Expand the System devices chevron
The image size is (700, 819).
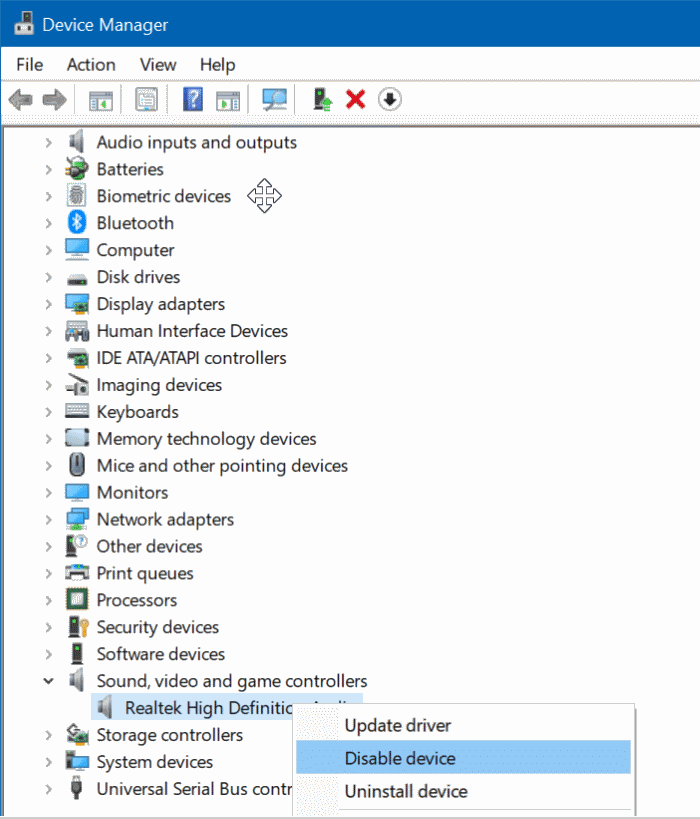point(49,762)
